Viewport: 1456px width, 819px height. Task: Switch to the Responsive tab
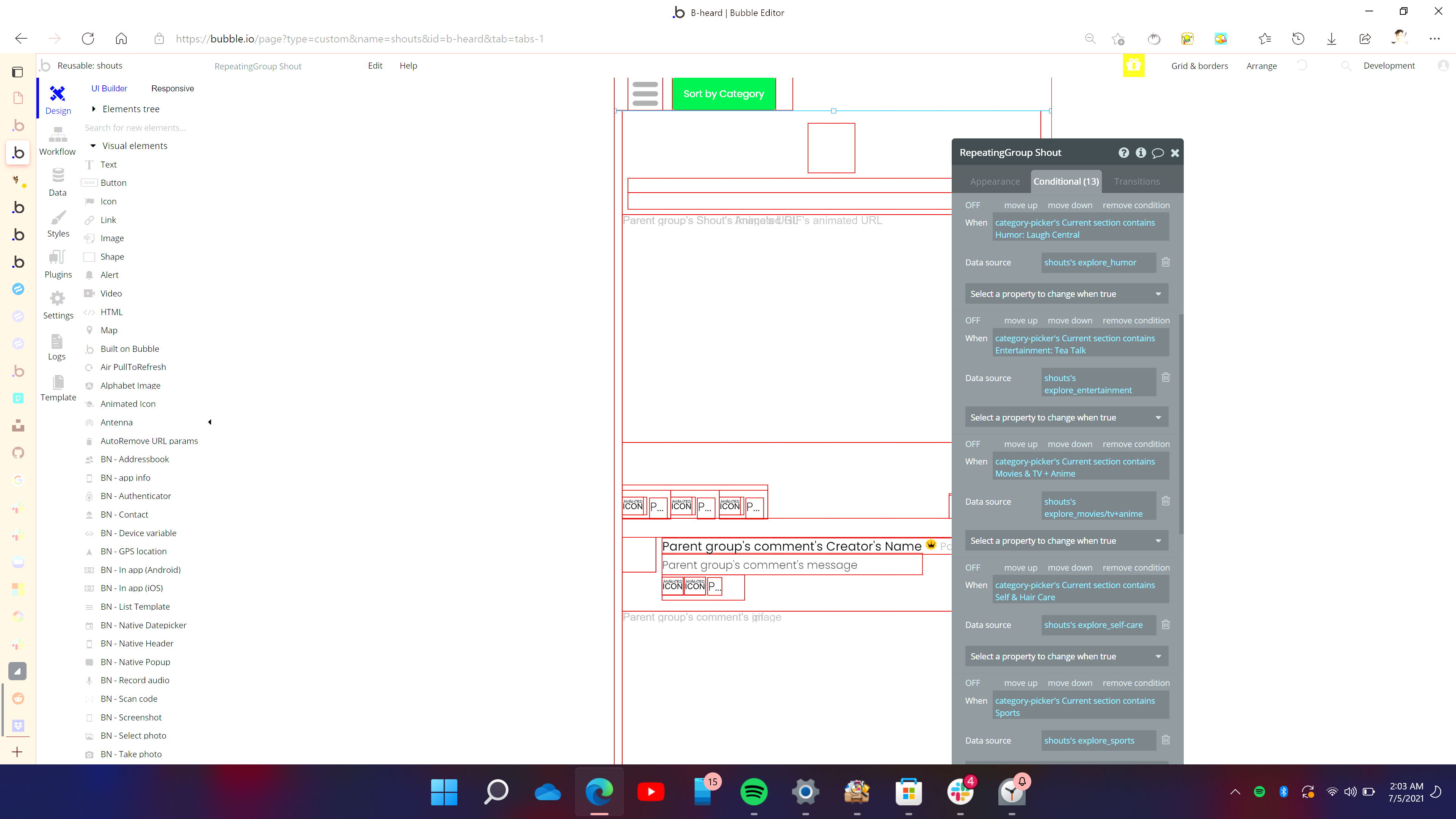[x=173, y=89]
